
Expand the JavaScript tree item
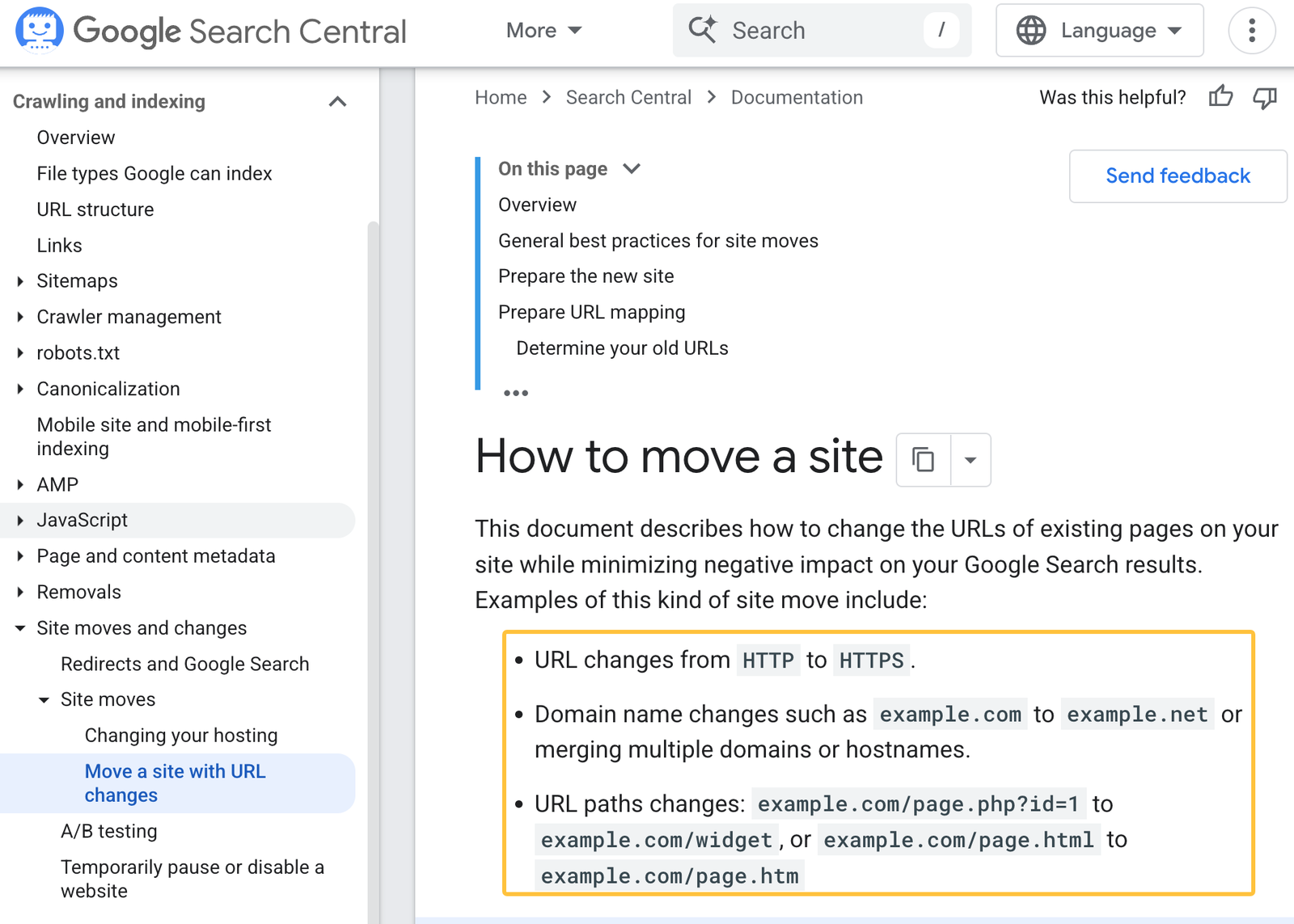[20, 521]
